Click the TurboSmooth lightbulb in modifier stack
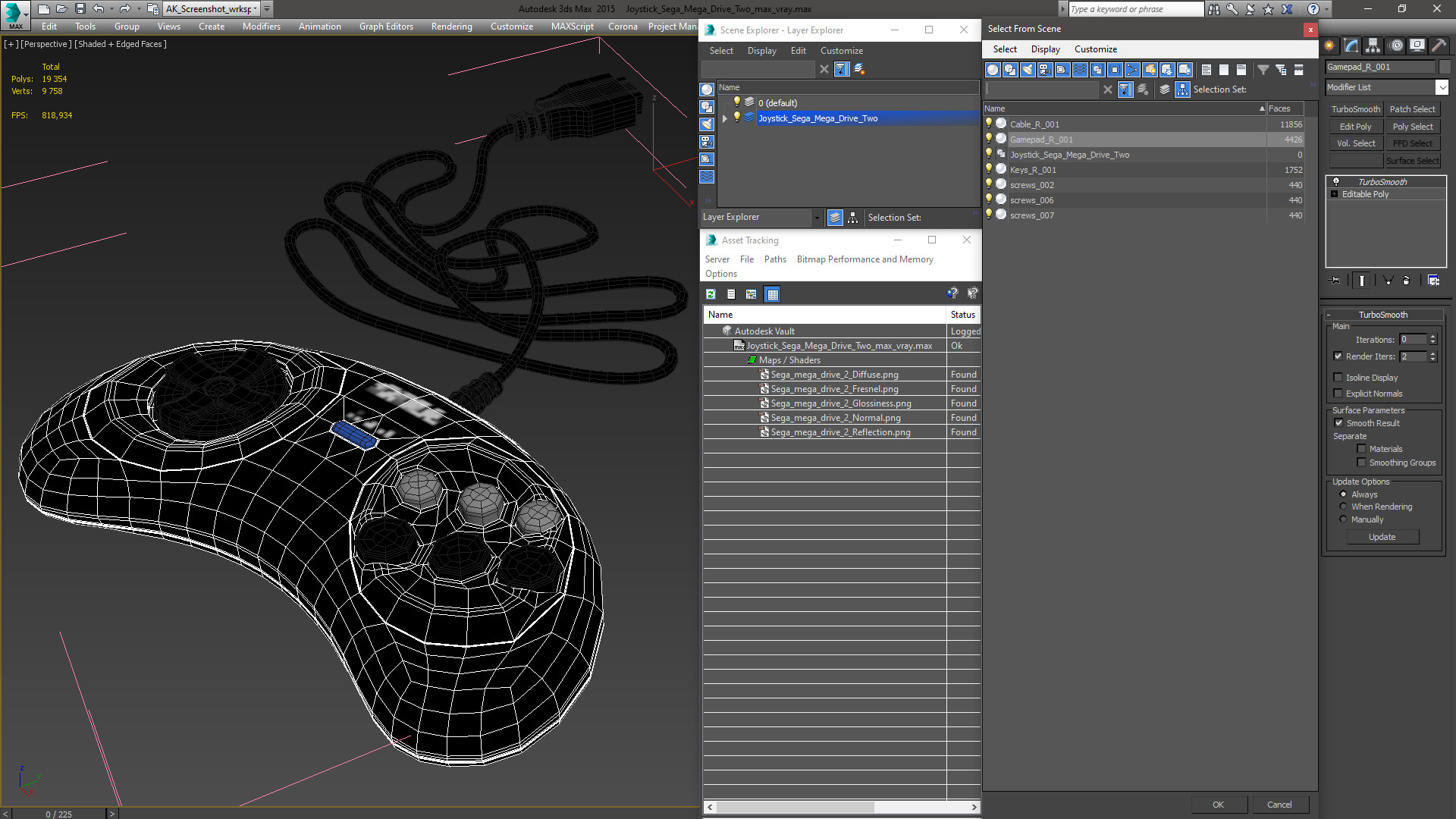The width and height of the screenshot is (1456, 819). coord(1336,182)
